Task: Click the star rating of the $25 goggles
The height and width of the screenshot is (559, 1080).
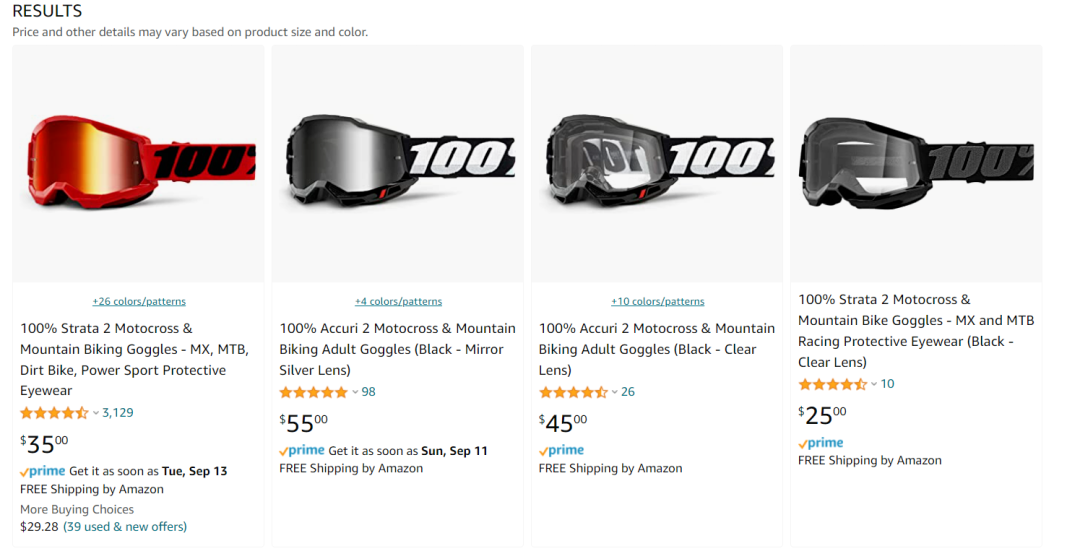Action: point(832,384)
